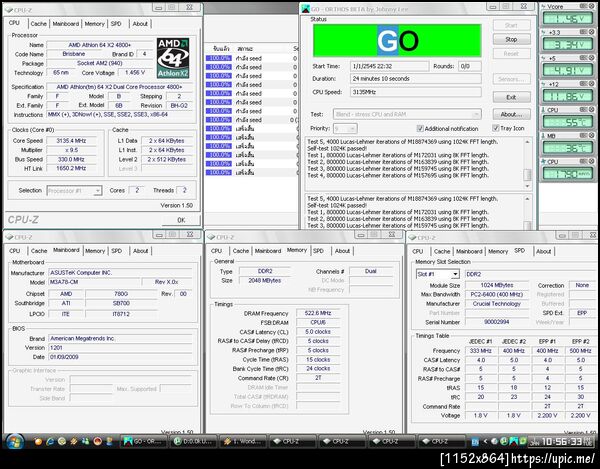Click the circular icon on +5 sensor header
The width and height of the screenshot is (600, 469).
[x=592, y=58]
